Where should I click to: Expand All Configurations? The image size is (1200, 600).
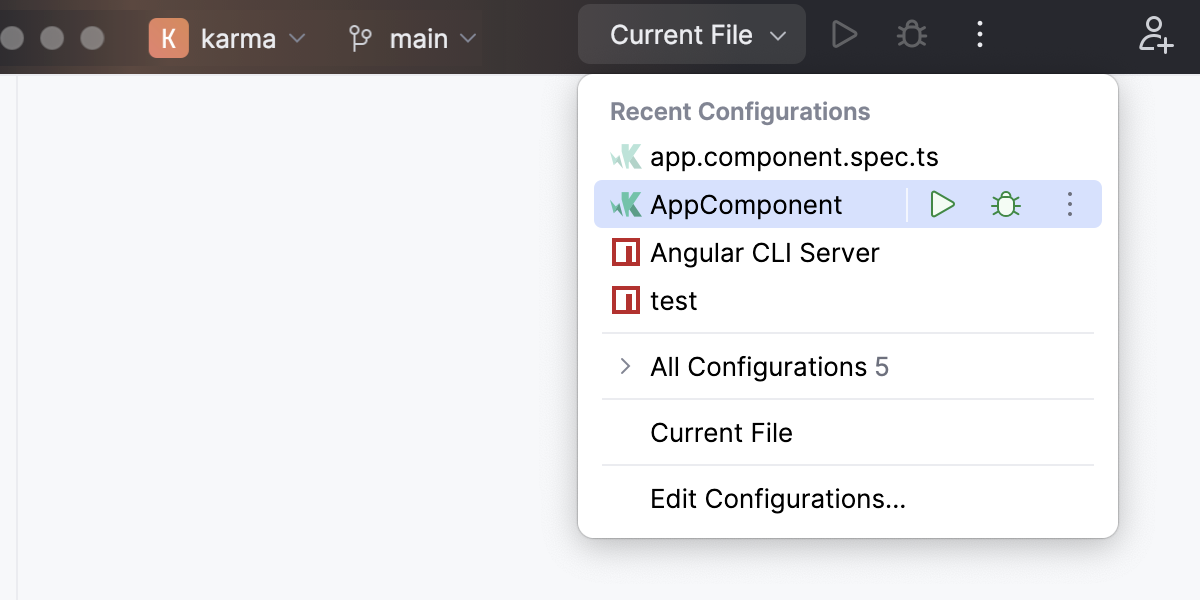point(625,367)
